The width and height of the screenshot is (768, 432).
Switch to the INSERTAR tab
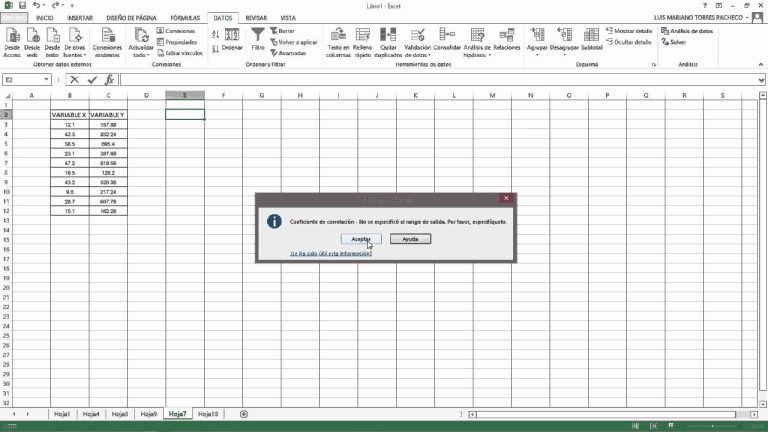point(80,18)
